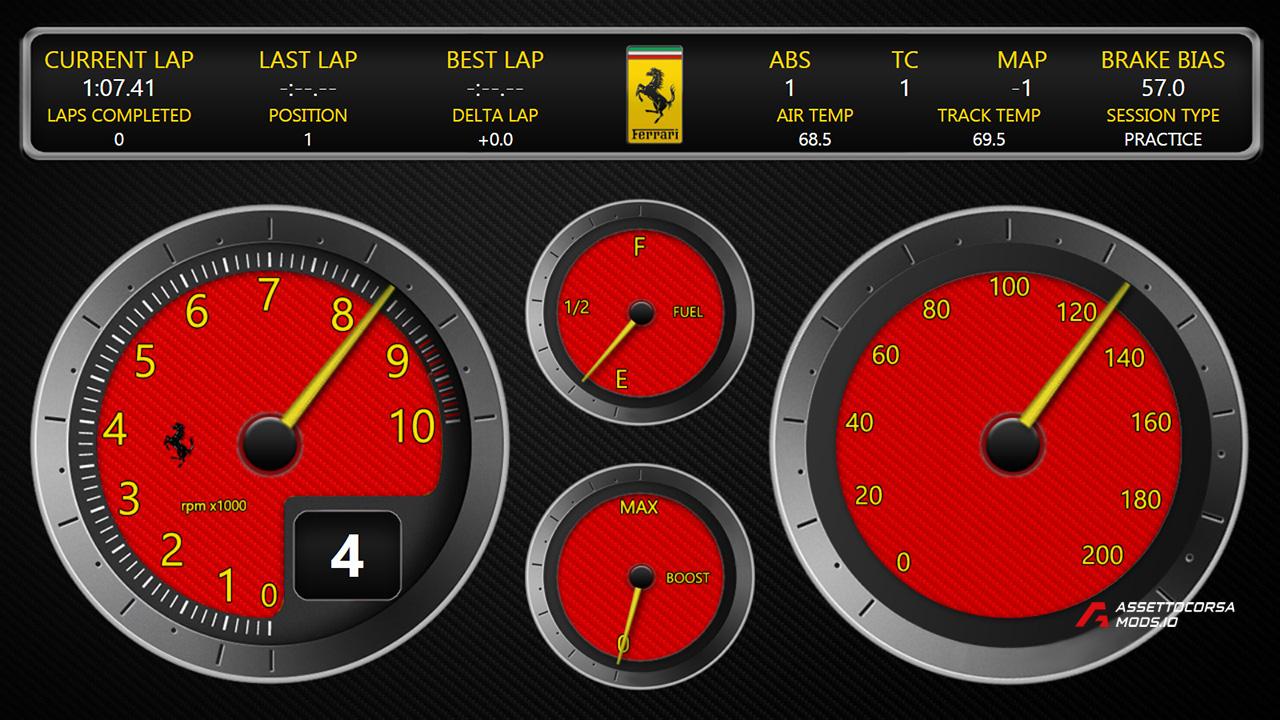Click the LAPS COMPLETED label
This screenshot has height=720, width=1280.
coord(119,116)
